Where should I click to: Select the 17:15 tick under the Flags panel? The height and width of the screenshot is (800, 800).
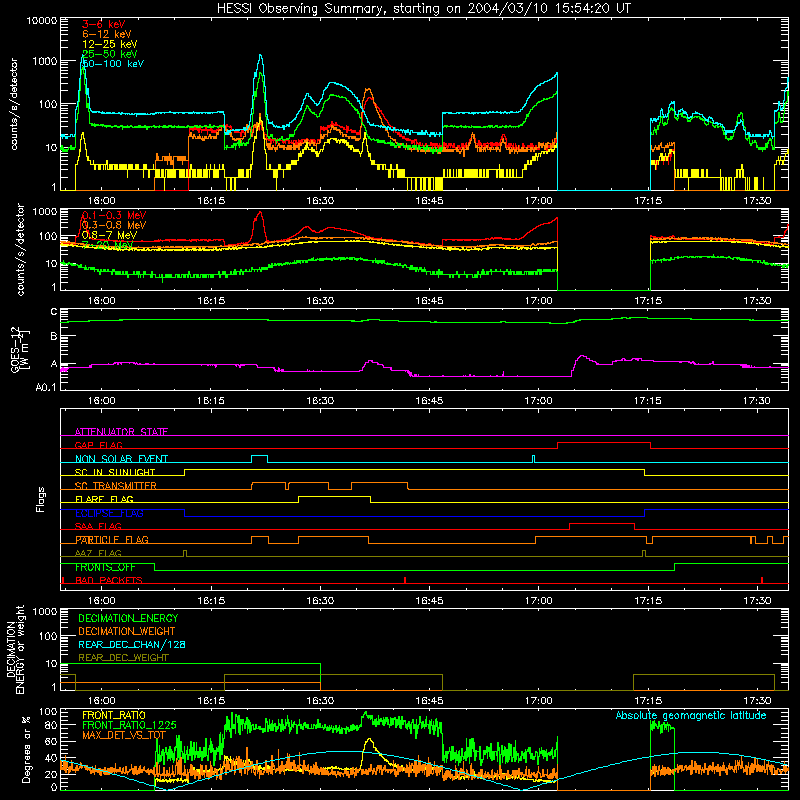coord(648,601)
